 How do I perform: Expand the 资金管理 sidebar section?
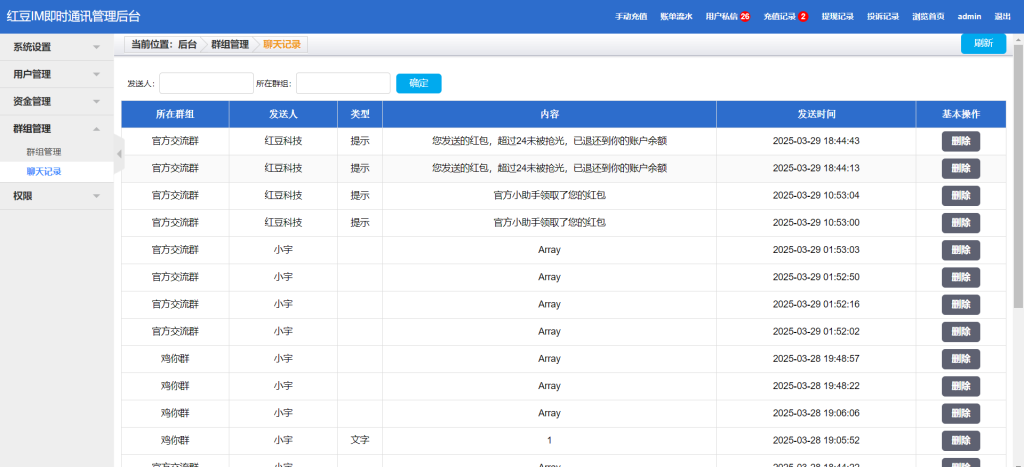click(x=56, y=101)
